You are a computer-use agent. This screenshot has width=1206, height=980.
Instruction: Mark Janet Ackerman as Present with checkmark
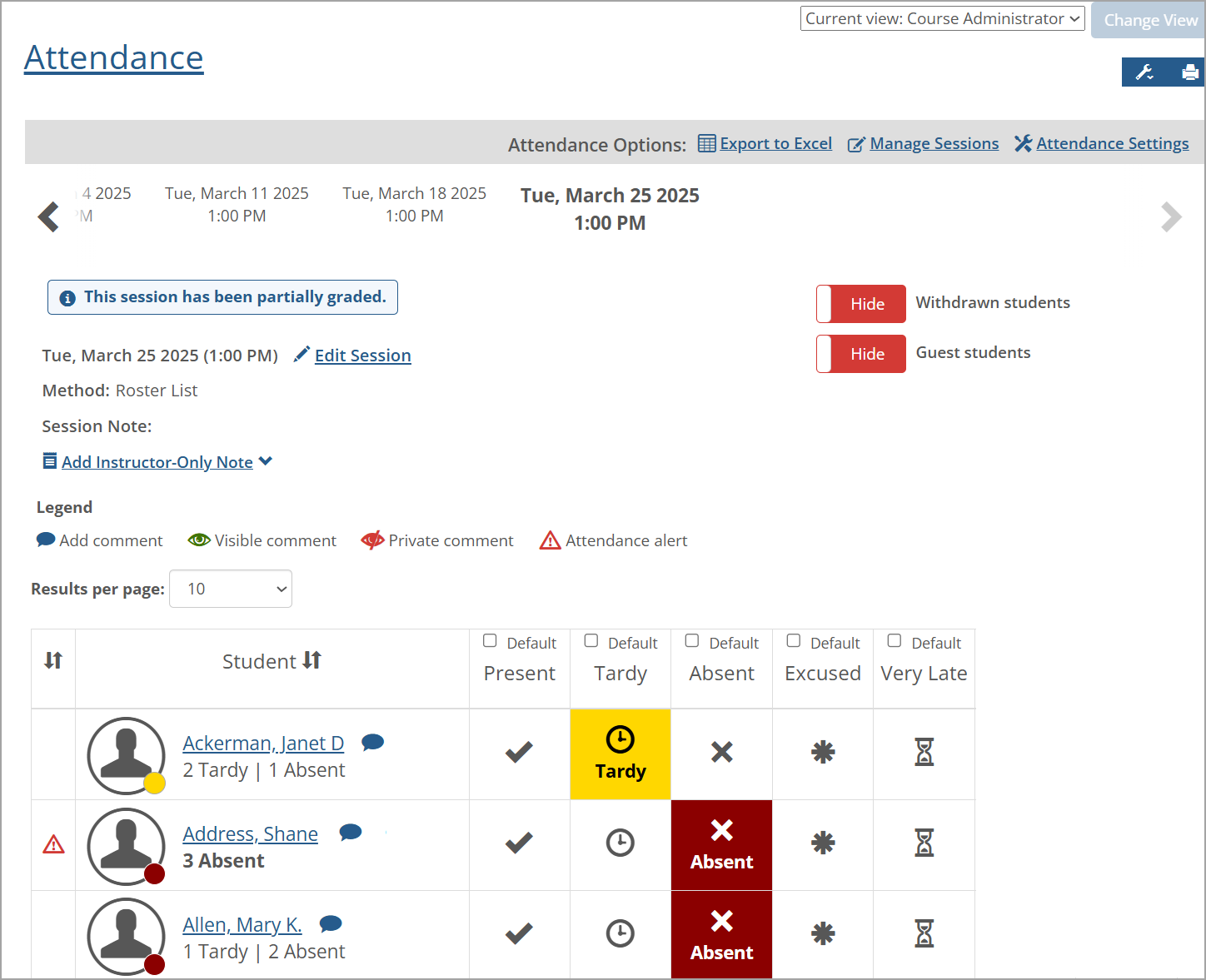519,753
